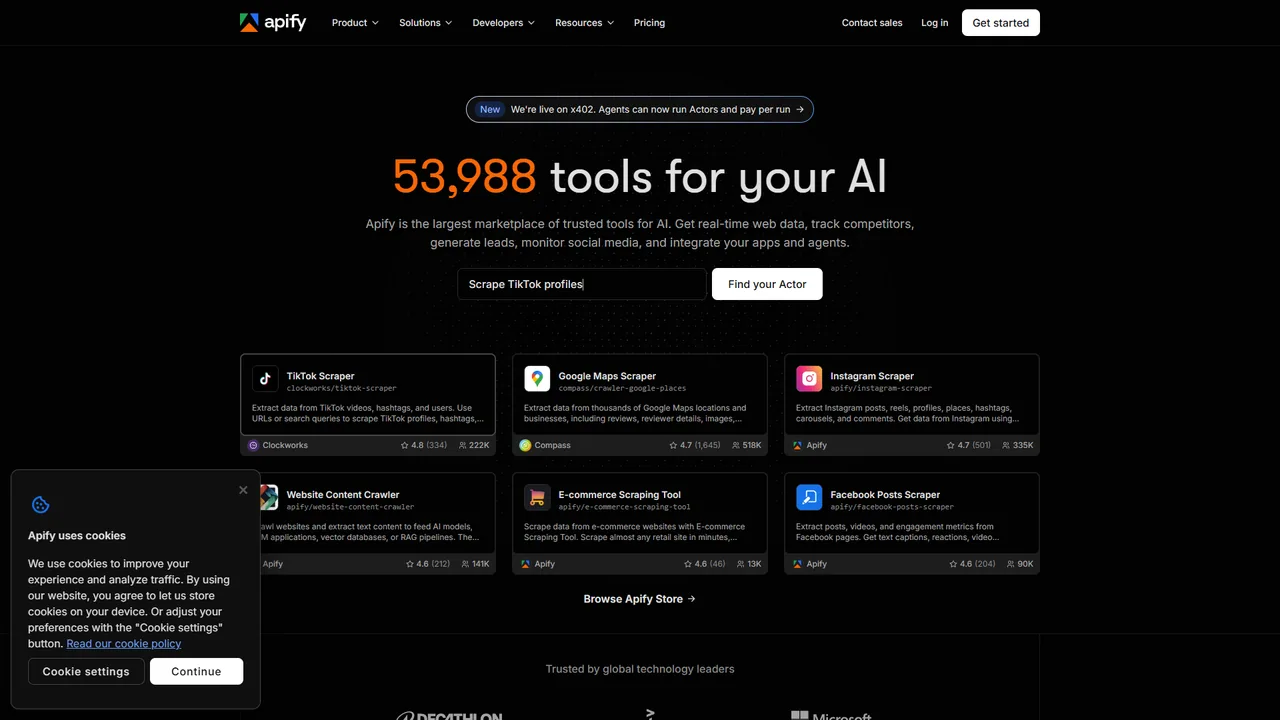Click the arrow in the x402 announcement
Viewport: 1280px width, 720px height.
point(800,110)
